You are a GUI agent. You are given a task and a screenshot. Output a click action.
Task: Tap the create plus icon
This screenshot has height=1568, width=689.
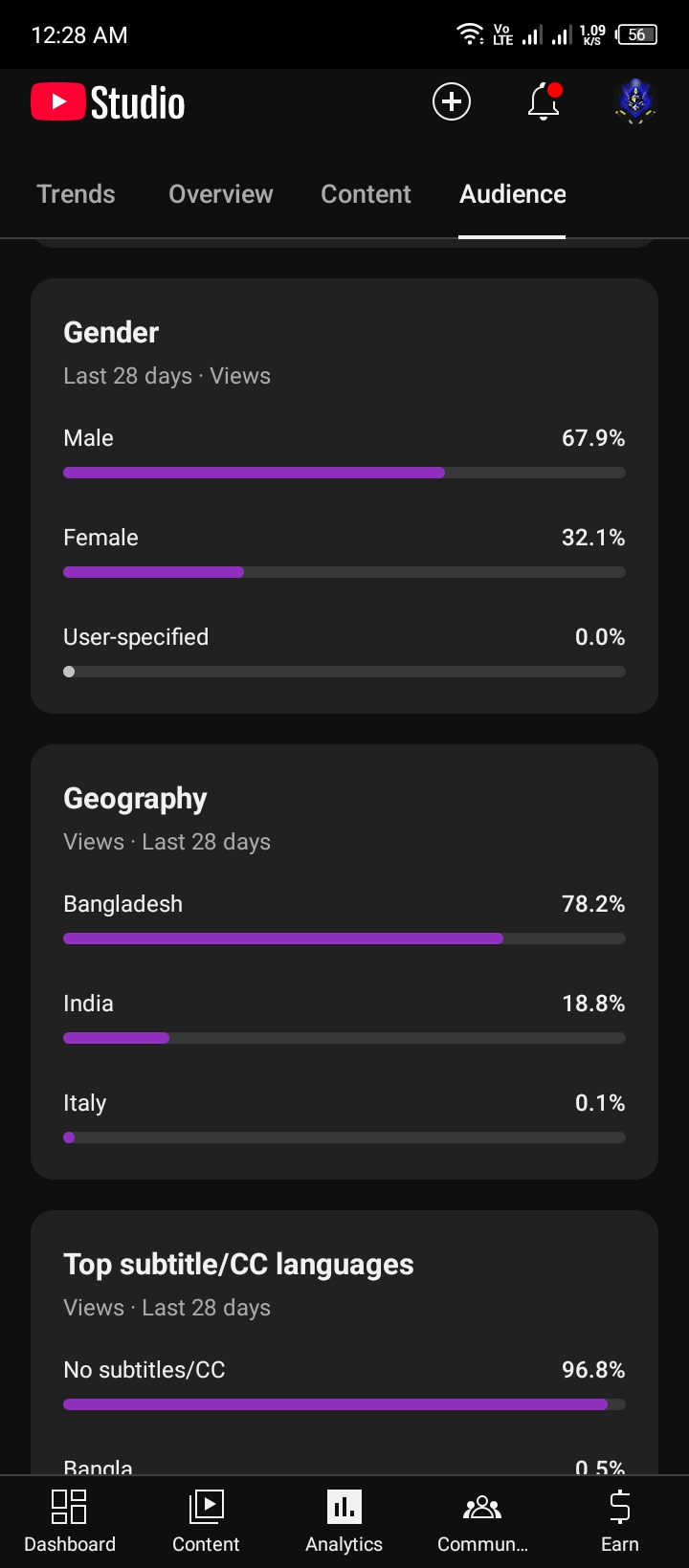tap(452, 101)
